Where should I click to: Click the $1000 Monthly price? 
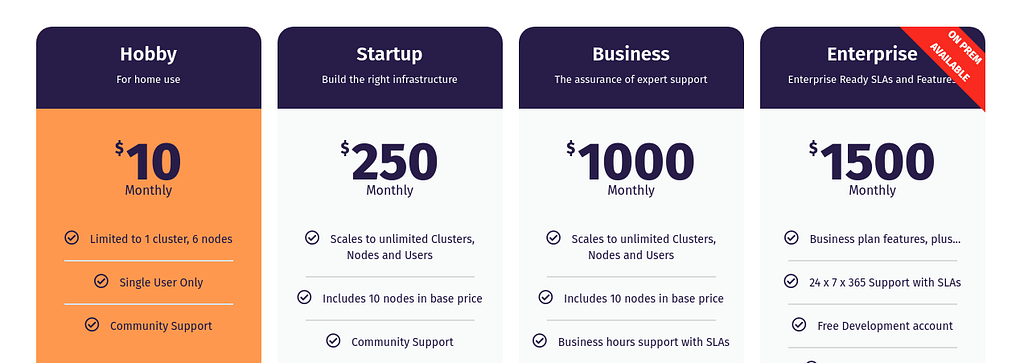[x=631, y=168]
